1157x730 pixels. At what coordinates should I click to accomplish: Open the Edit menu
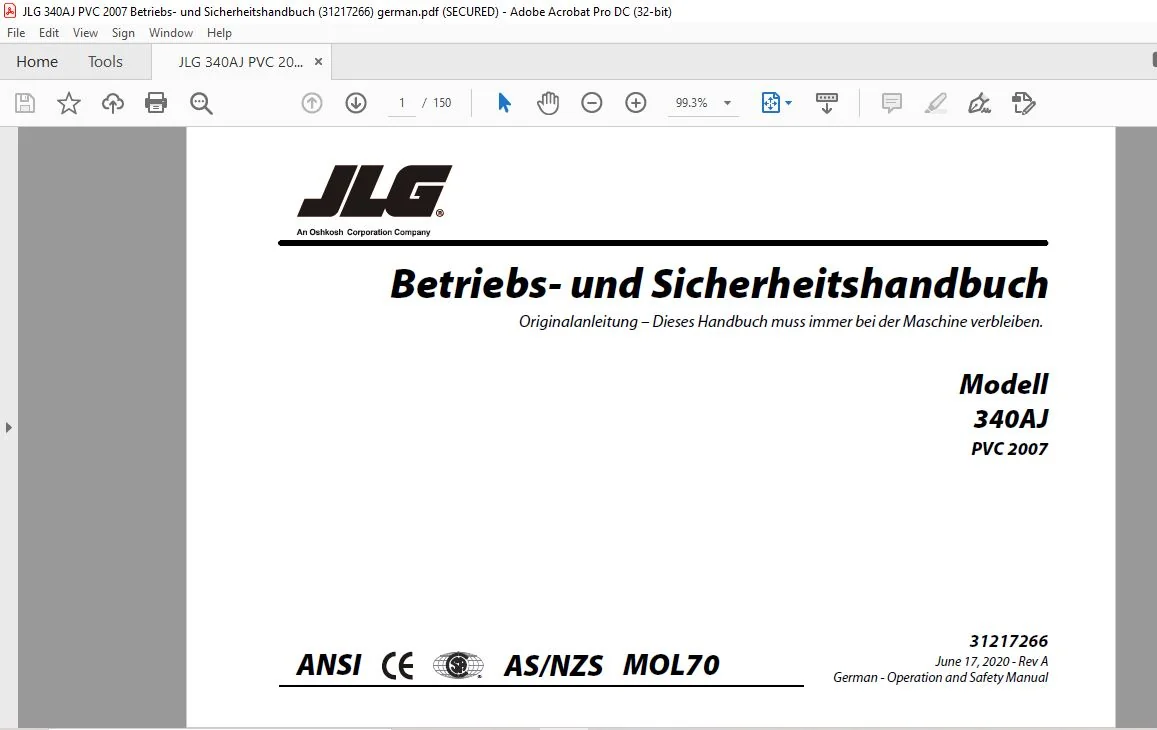tap(49, 32)
